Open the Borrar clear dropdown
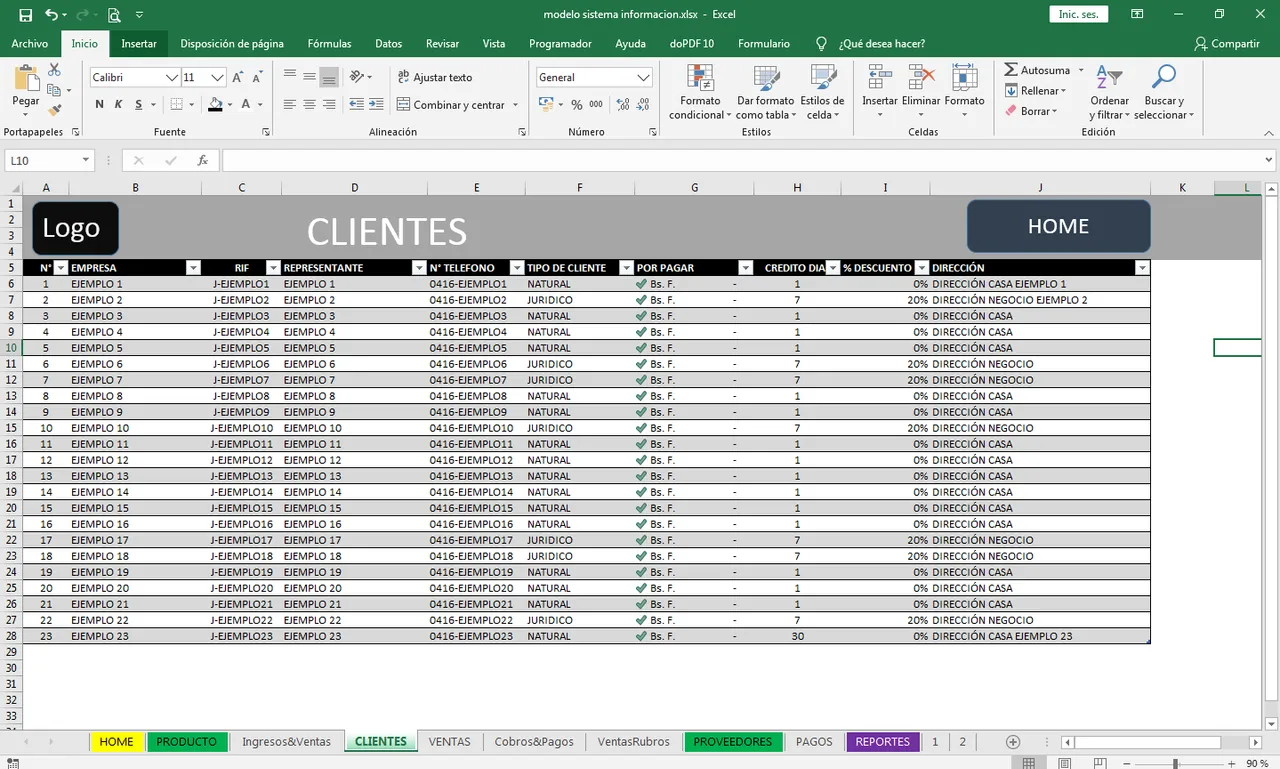 [1054, 111]
